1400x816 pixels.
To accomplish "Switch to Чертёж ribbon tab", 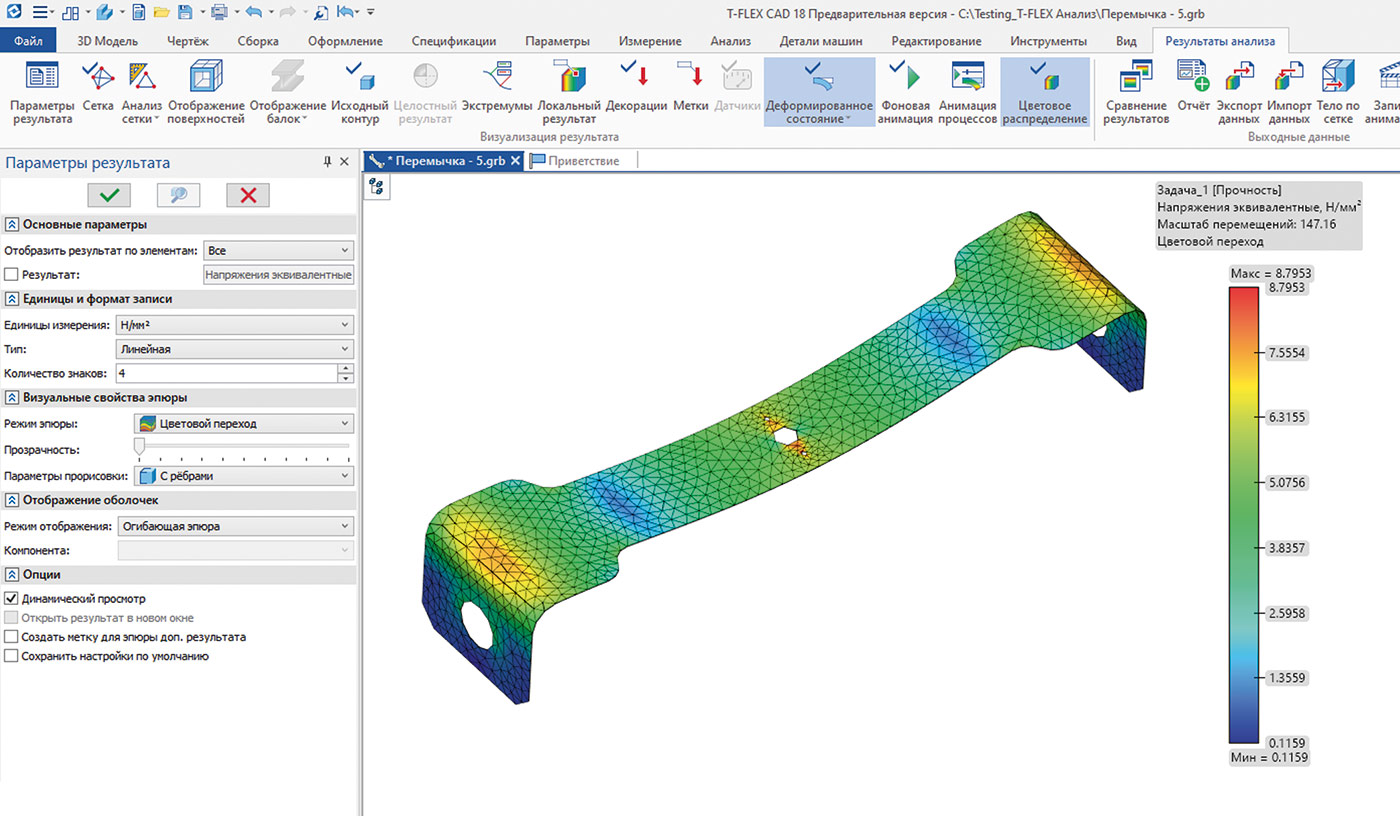I will click(x=186, y=41).
